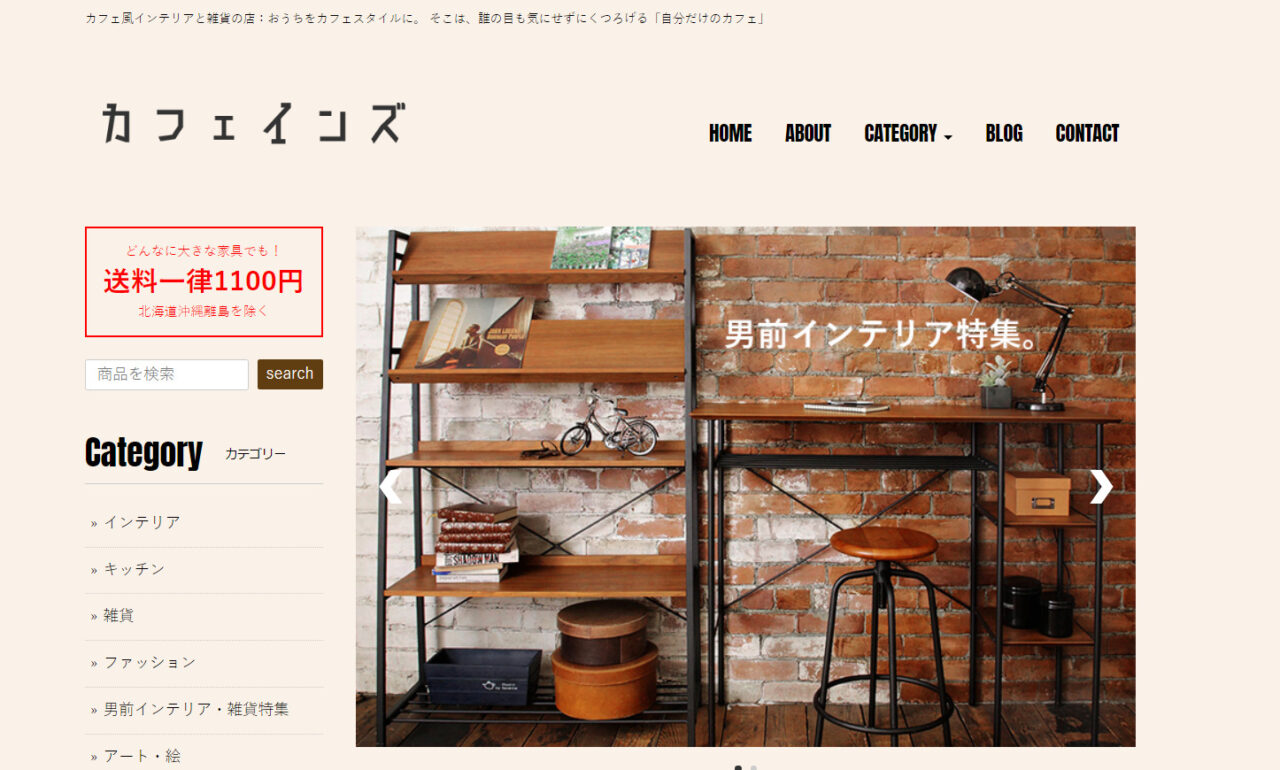Open the 雑貨 category link
Screen dimensions: 1280x770
(119, 616)
